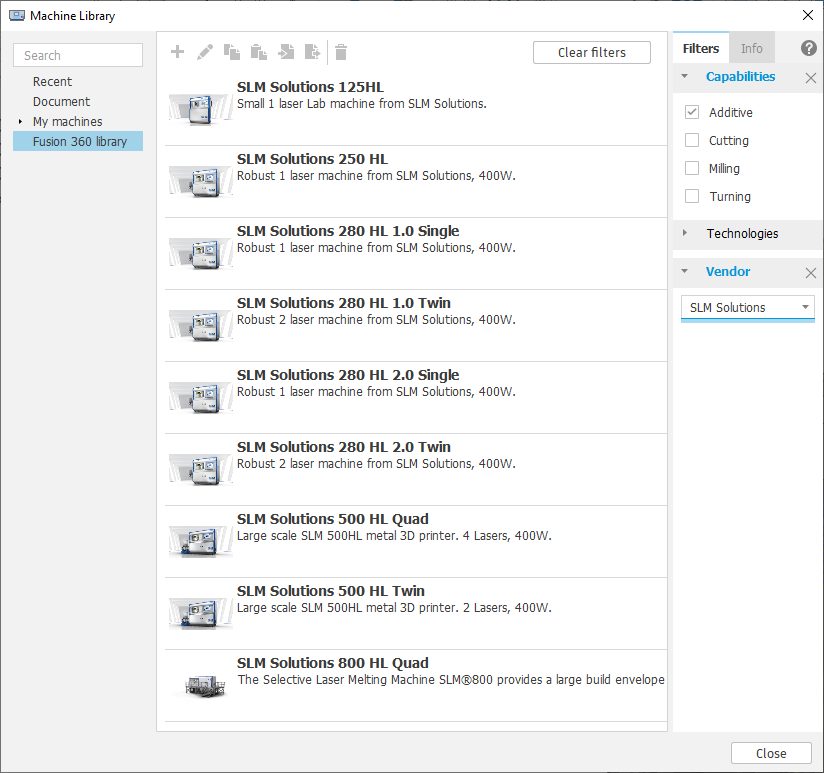Click the plus icon to add a machine
824x773 pixels.
point(178,51)
